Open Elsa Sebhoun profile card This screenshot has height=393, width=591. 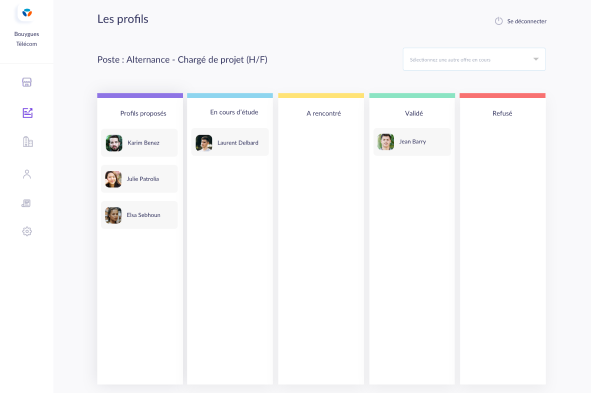coord(139,215)
